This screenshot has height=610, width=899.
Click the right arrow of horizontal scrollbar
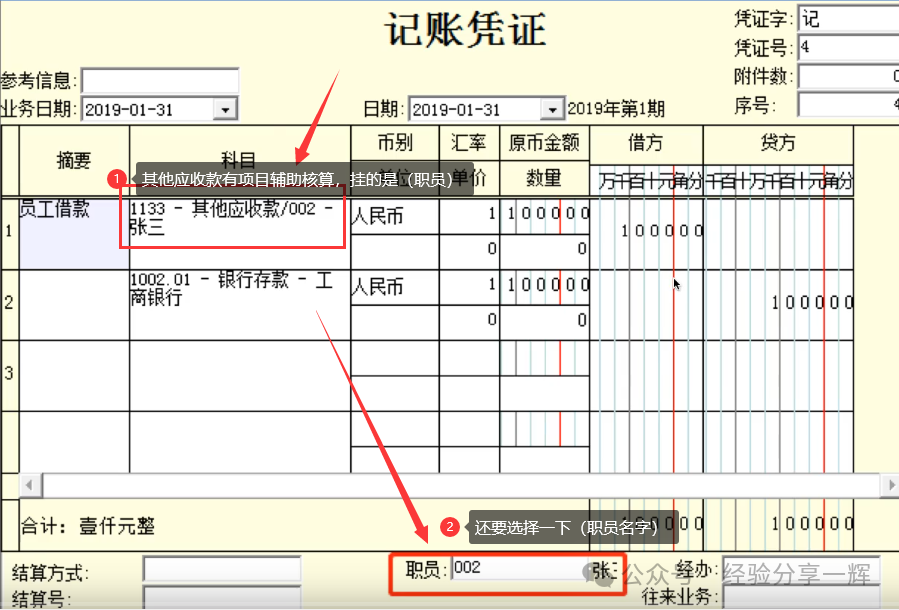point(889,485)
